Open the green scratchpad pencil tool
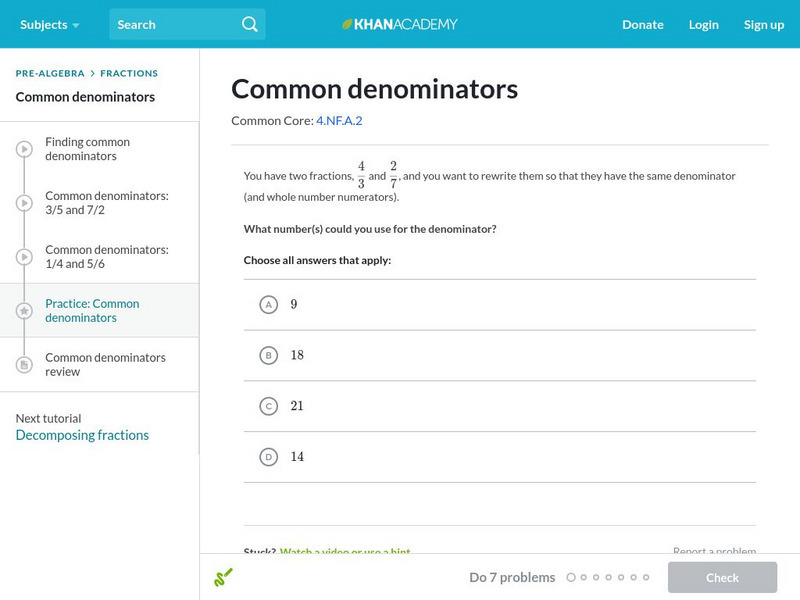The width and height of the screenshot is (800, 600). 223,577
